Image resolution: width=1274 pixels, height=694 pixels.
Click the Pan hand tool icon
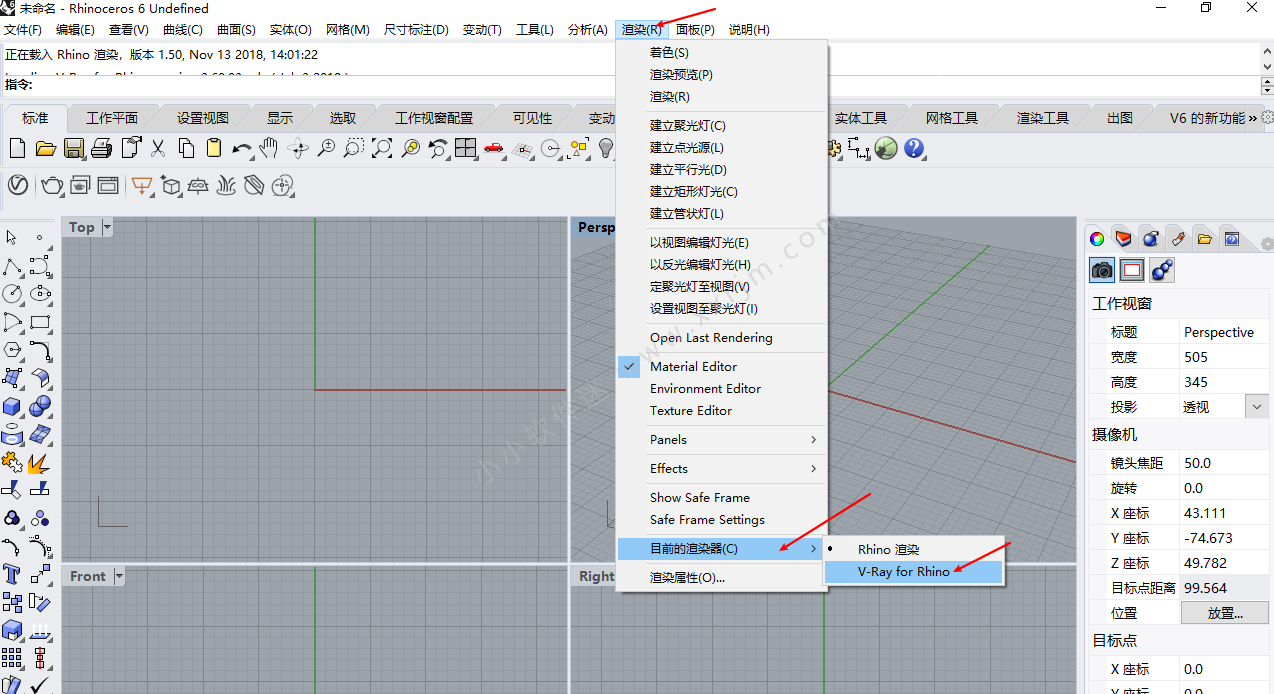[x=269, y=149]
